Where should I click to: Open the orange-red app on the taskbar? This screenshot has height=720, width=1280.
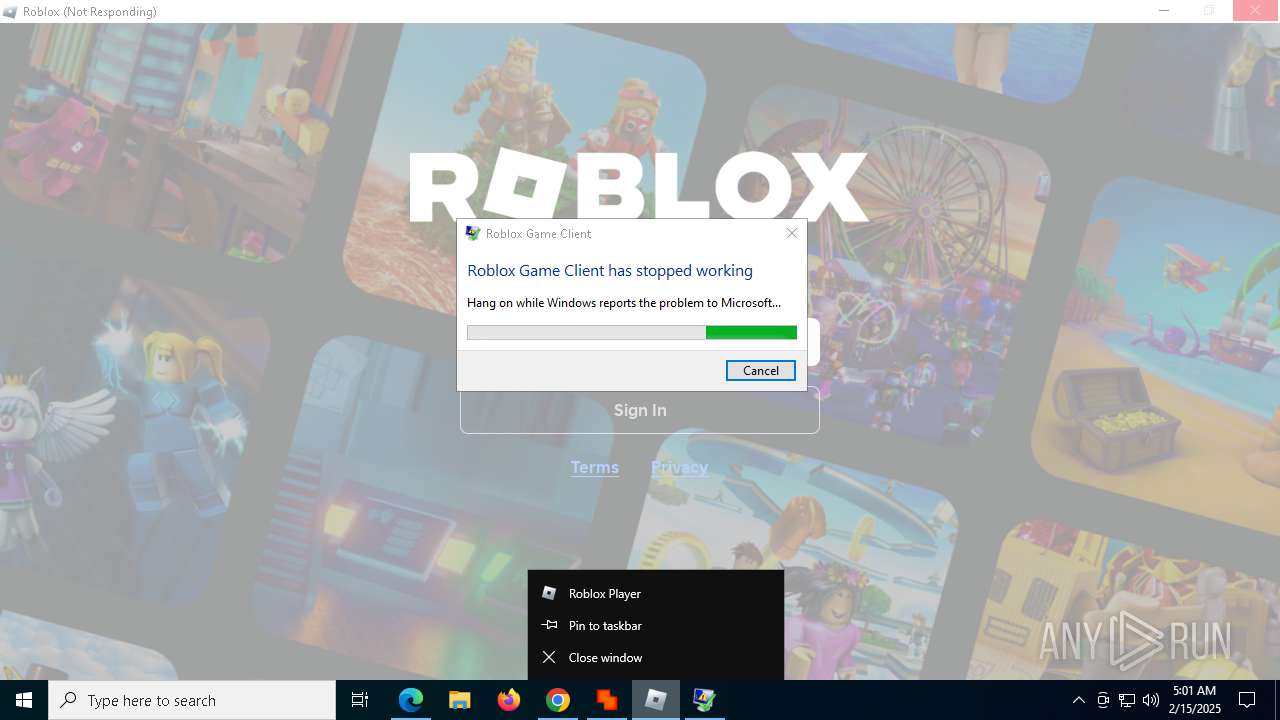(606, 700)
